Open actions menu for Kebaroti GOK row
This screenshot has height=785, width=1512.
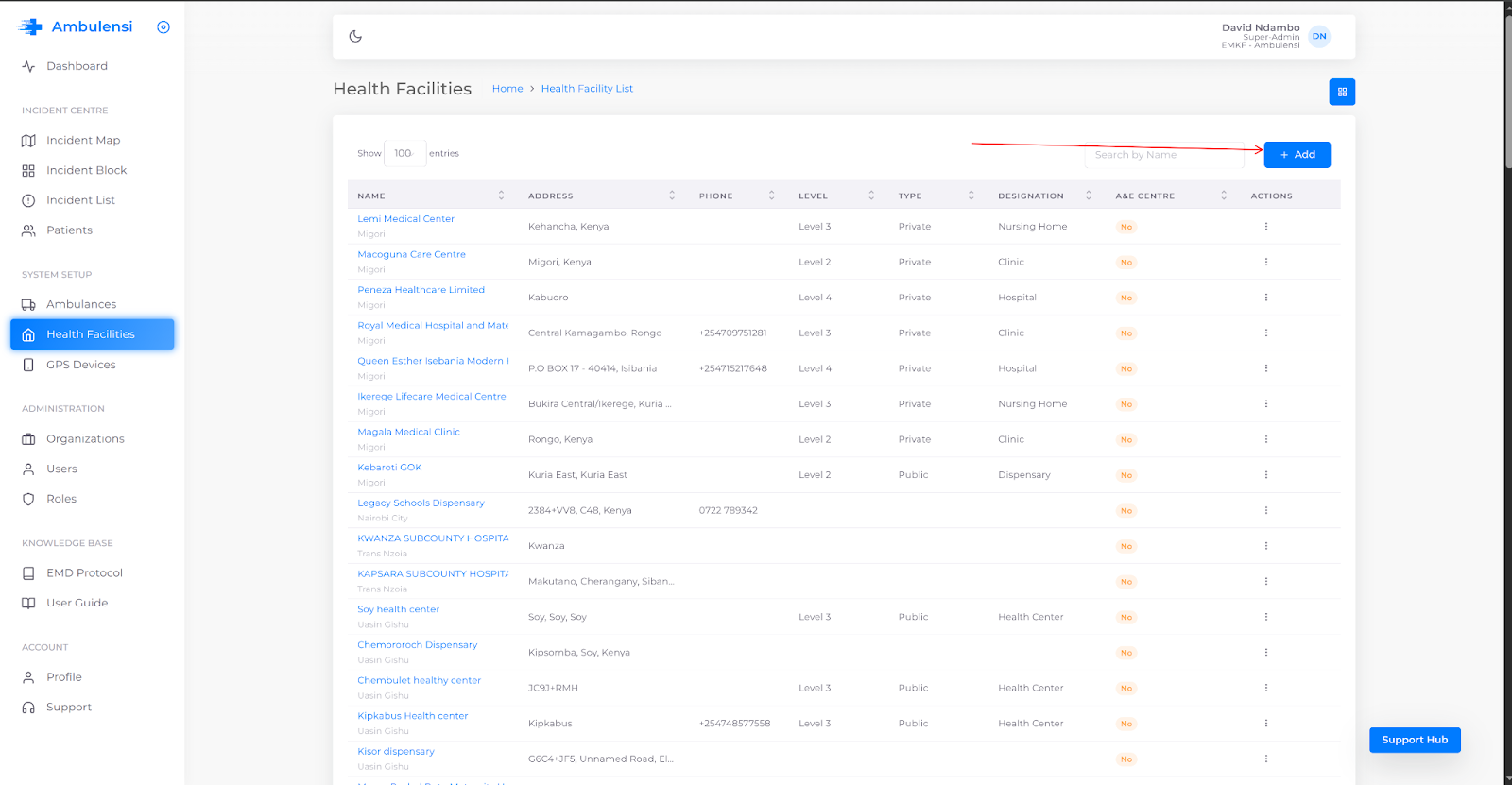tap(1266, 475)
